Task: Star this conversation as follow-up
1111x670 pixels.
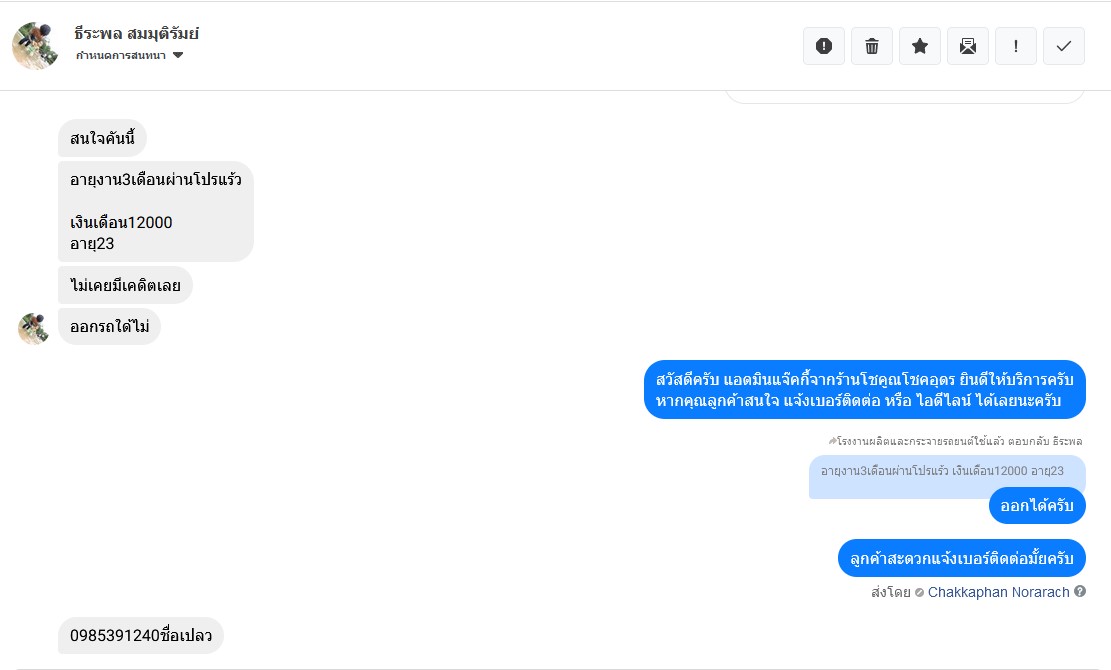Action: 920,46
